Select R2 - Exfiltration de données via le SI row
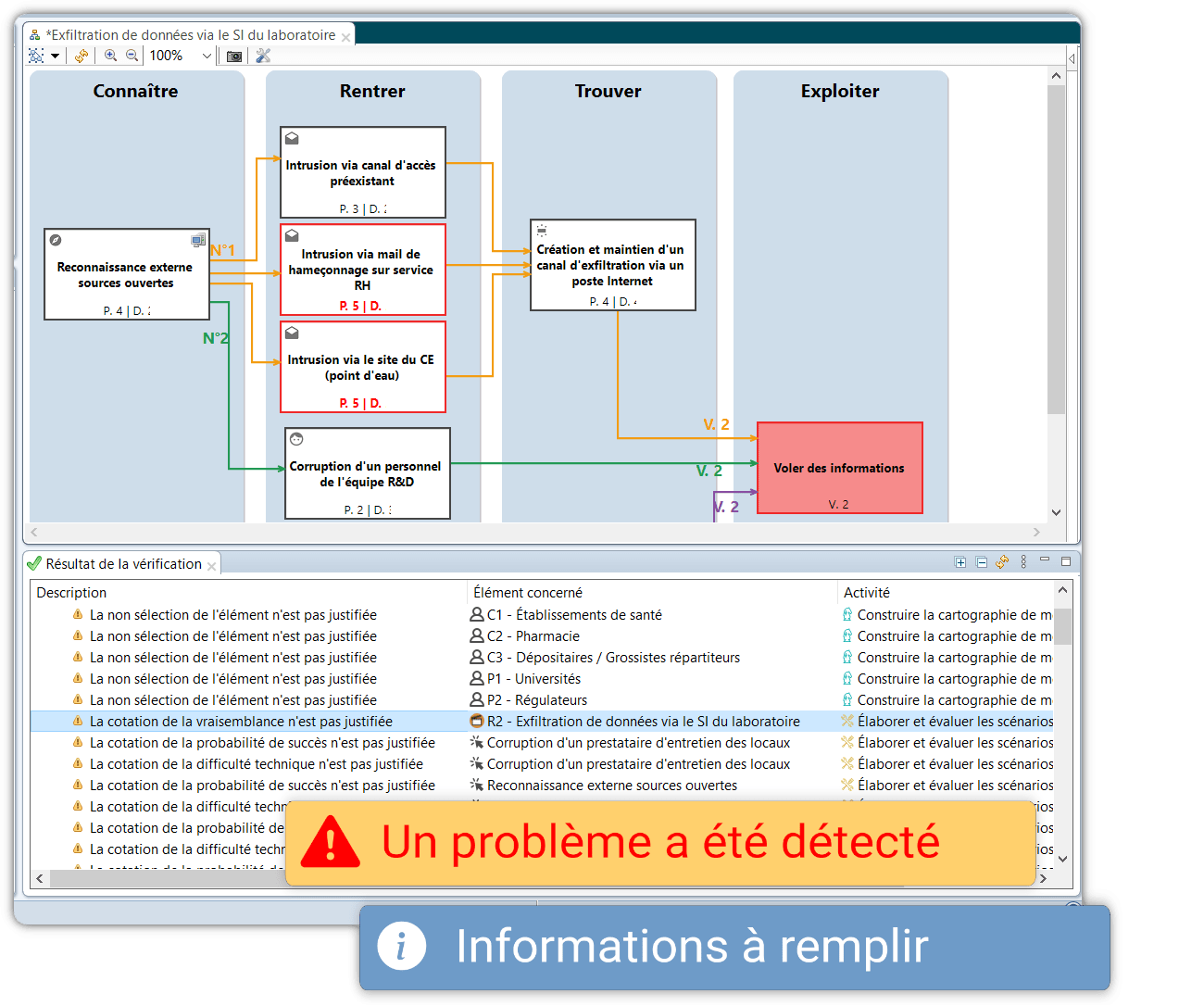 coord(543,722)
